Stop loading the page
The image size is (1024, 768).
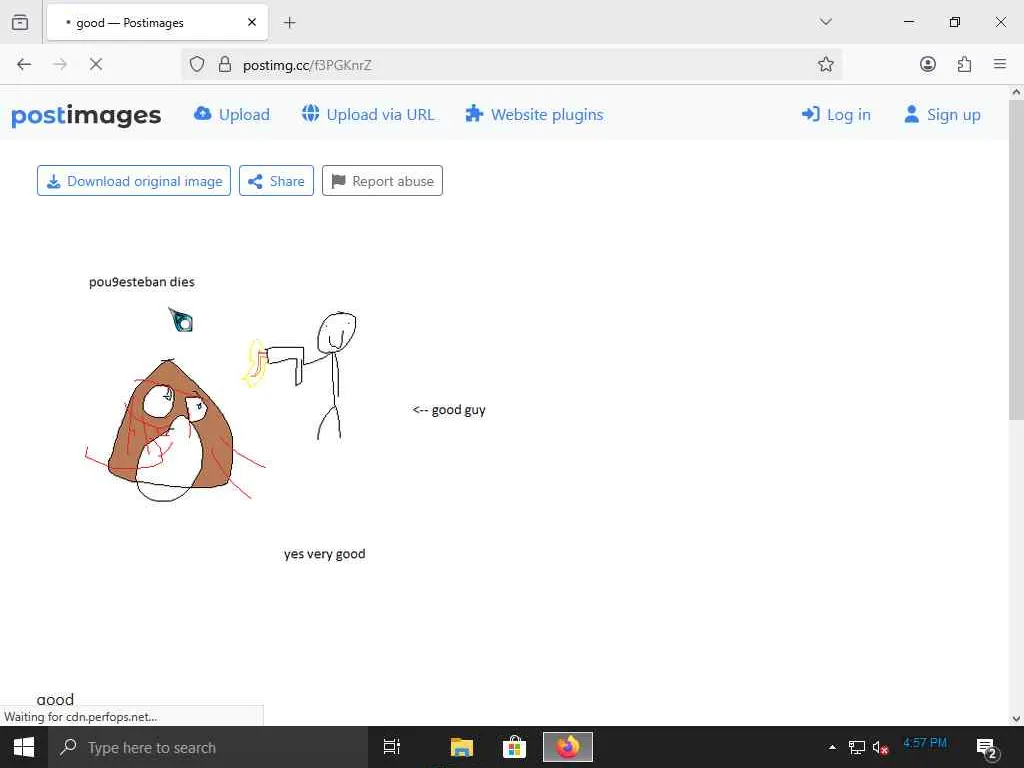95,64
